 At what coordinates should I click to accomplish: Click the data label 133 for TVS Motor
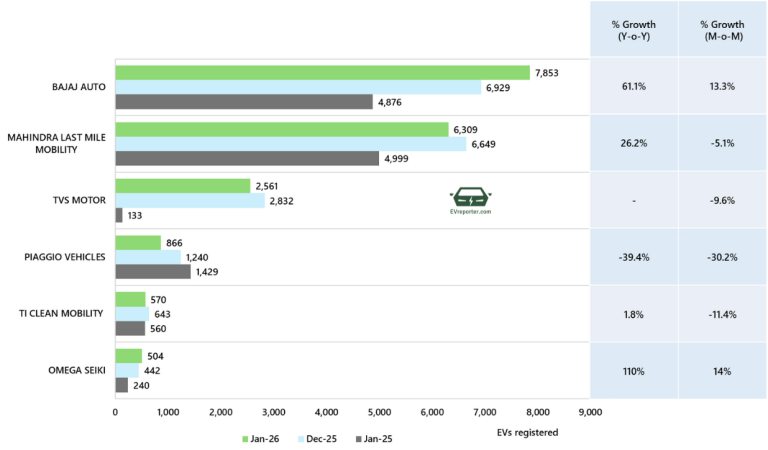(x=135, y=215)
